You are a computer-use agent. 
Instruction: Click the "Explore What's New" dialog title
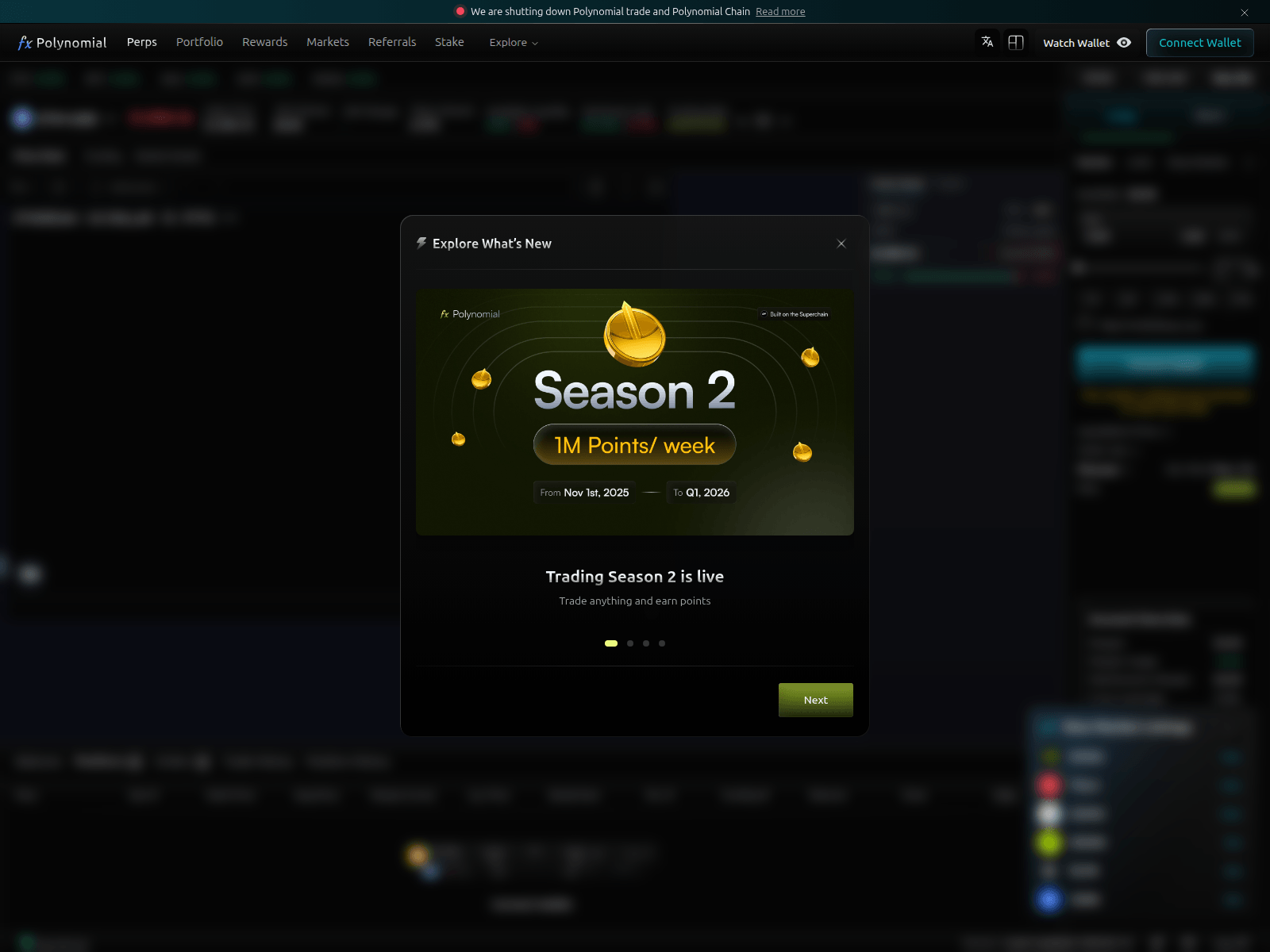(x=492, y=244)
